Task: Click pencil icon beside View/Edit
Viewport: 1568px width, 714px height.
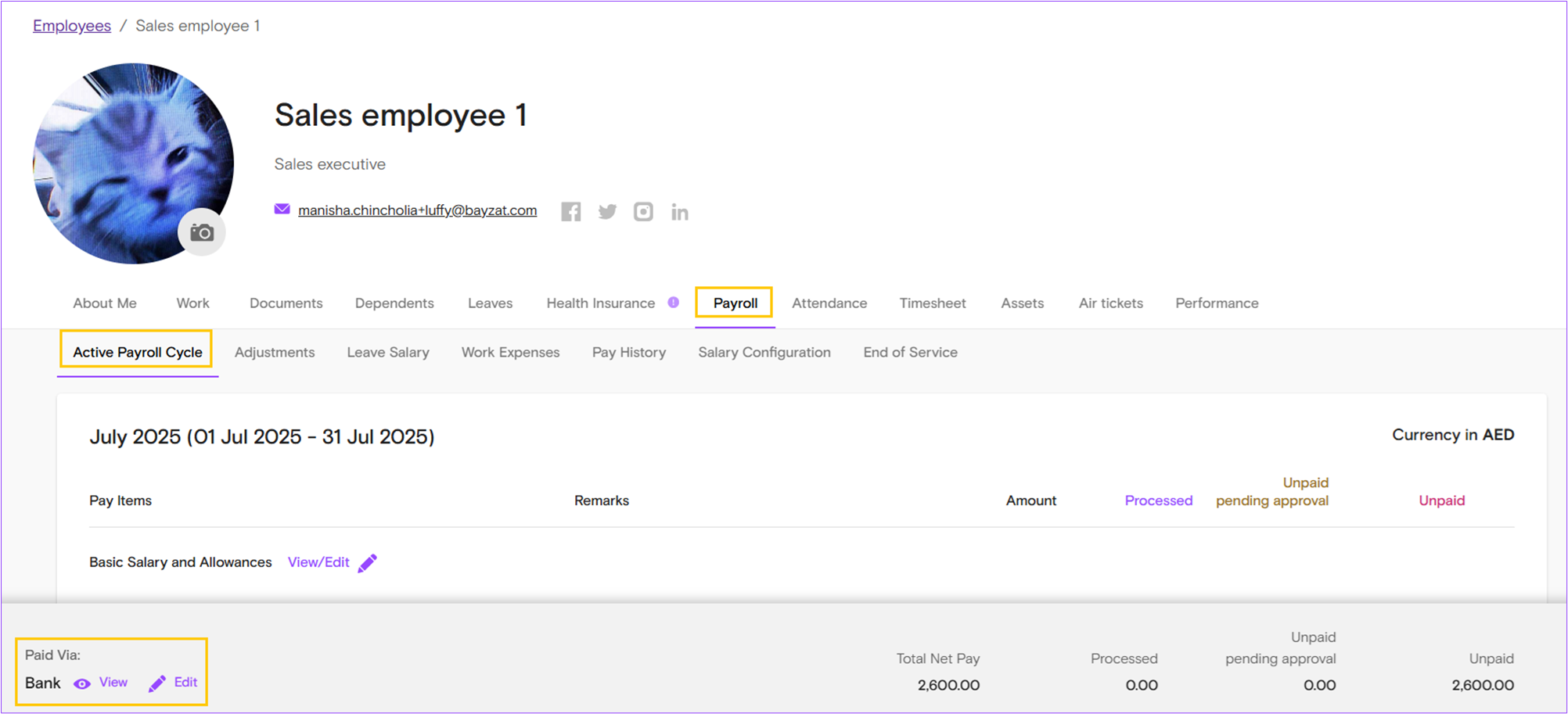Action: coord(367,562)
